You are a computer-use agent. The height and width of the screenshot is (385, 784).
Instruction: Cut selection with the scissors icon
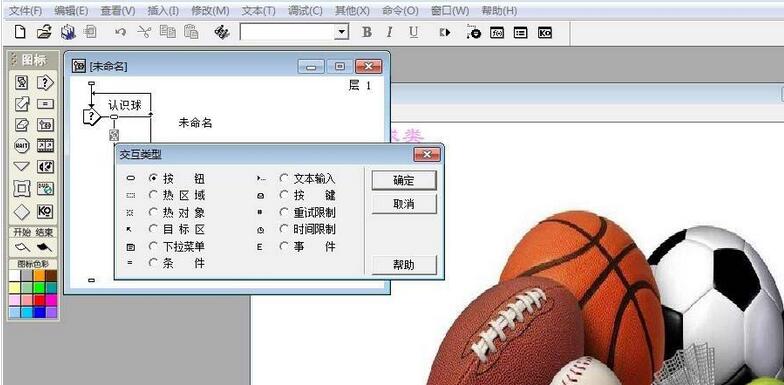(144, 32)
